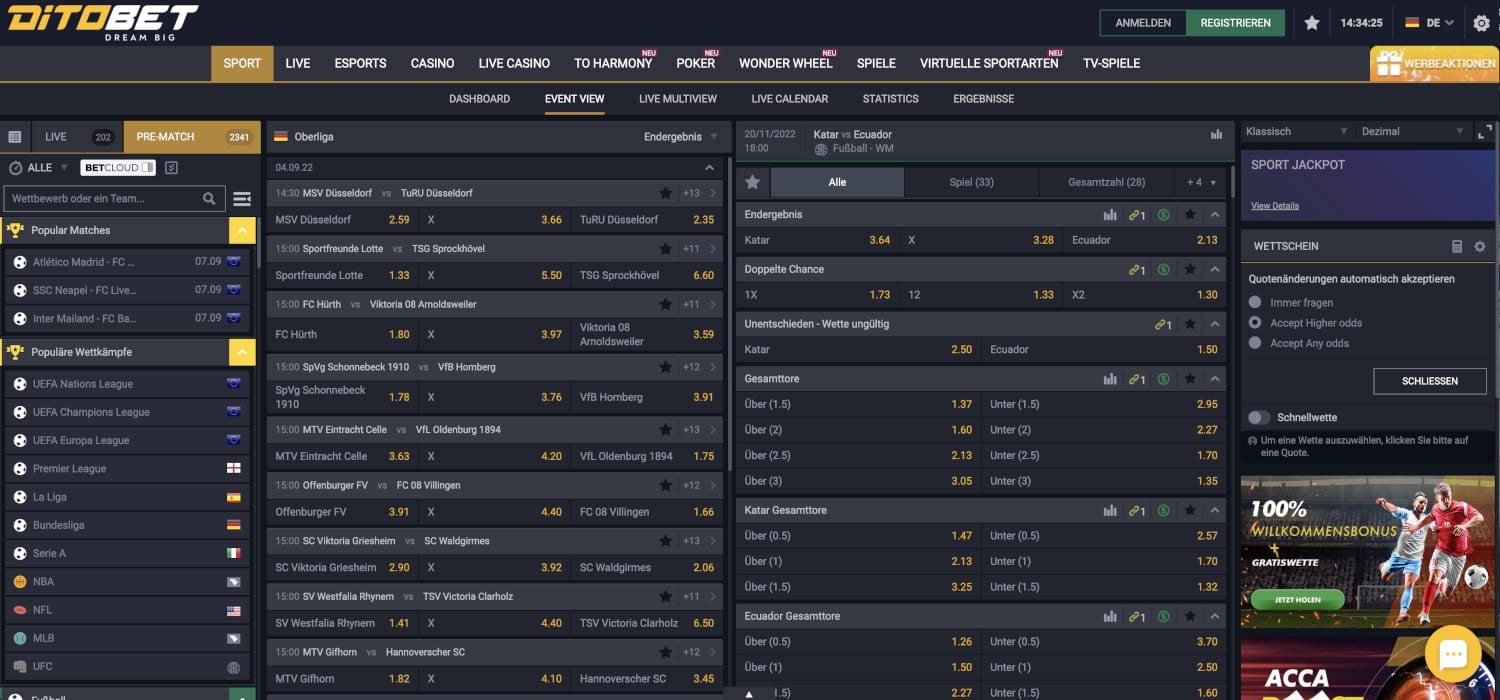Select Accept Any odds radio option
Image resolution: width=1500 pixels, height=700 pixels.
[1255, 343]
